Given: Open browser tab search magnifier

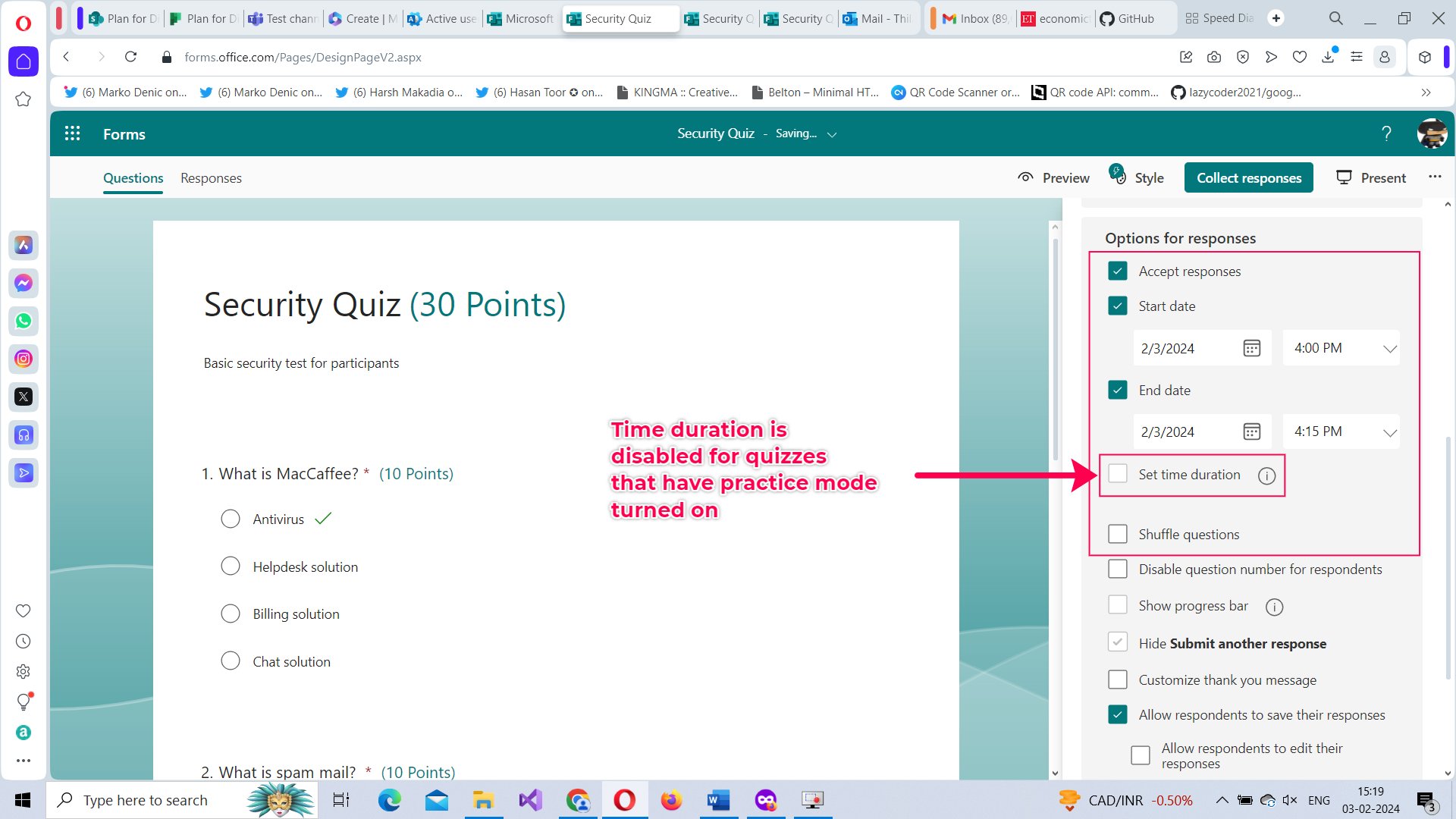Looking at the screenshot, I should [x=1335, y=18].
